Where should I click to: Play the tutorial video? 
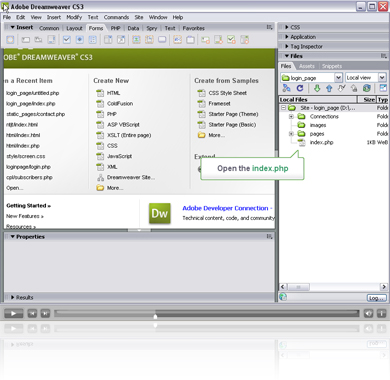13,313
